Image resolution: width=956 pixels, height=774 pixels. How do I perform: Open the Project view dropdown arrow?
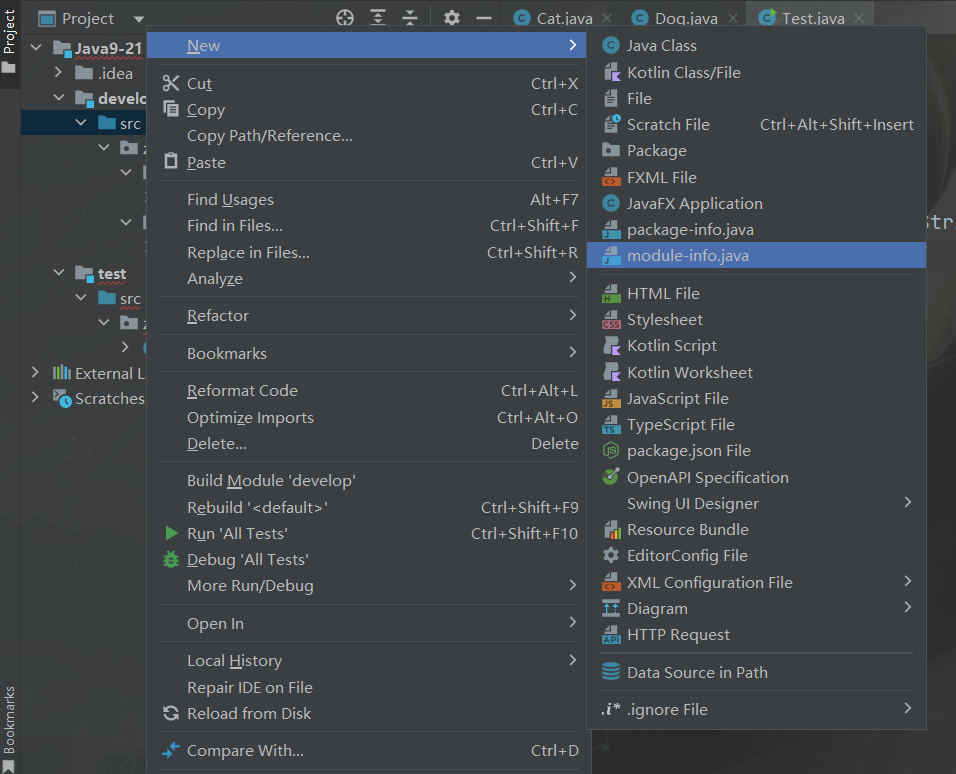point(138,19)
